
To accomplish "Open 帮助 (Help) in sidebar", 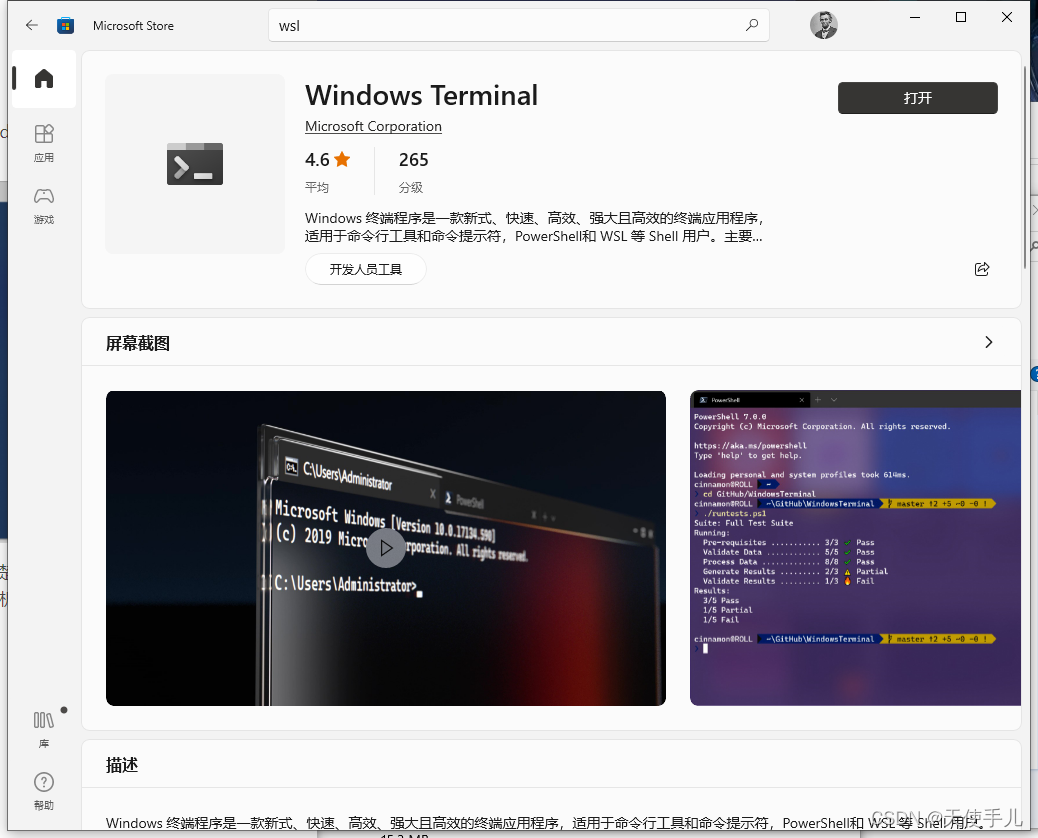I will coord(44,791).
